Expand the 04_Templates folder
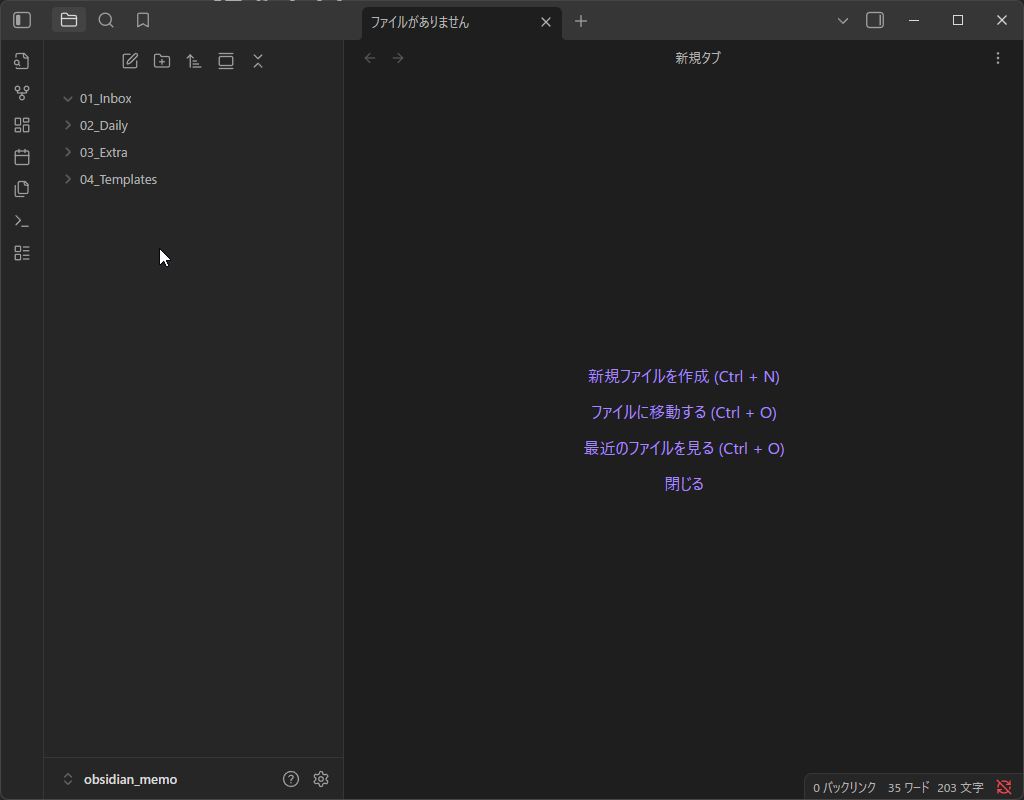Screen dimensions: 1024x800 coord(68,180)
